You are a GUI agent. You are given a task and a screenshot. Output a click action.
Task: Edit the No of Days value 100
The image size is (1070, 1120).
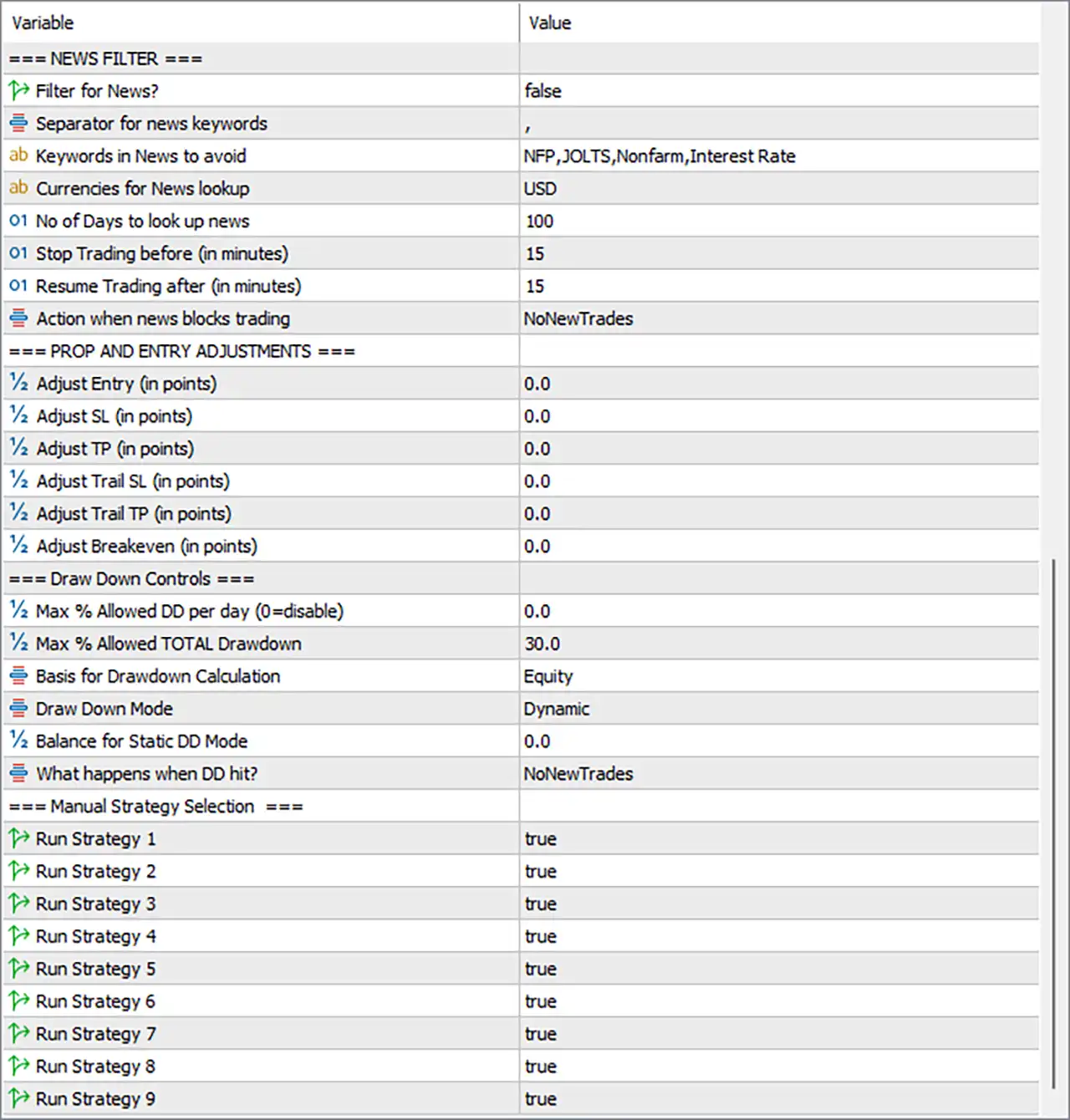pos(779,221)
